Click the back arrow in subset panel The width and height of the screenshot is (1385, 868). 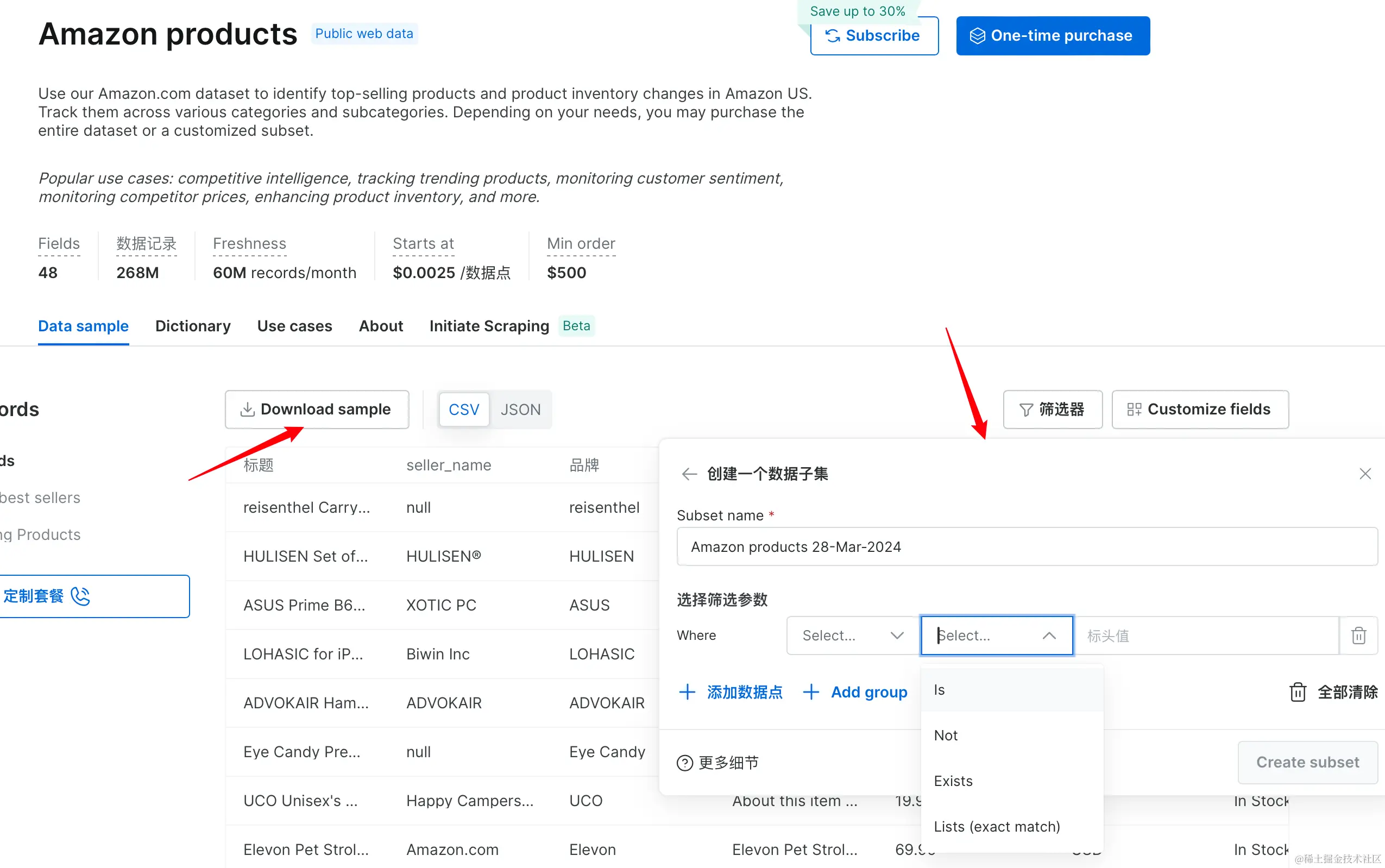[x=689, y=474]
